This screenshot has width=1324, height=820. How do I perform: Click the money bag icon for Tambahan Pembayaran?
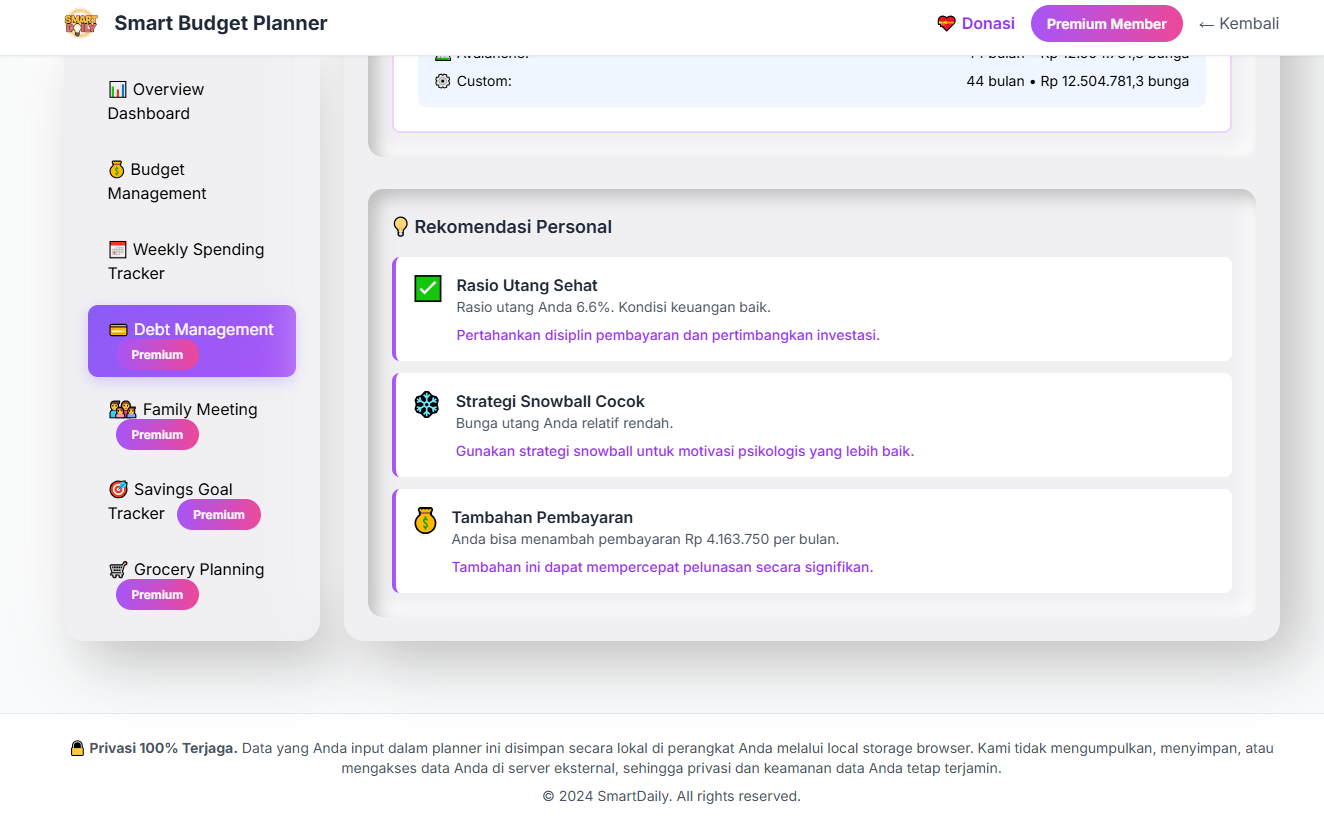coord(425,521)
